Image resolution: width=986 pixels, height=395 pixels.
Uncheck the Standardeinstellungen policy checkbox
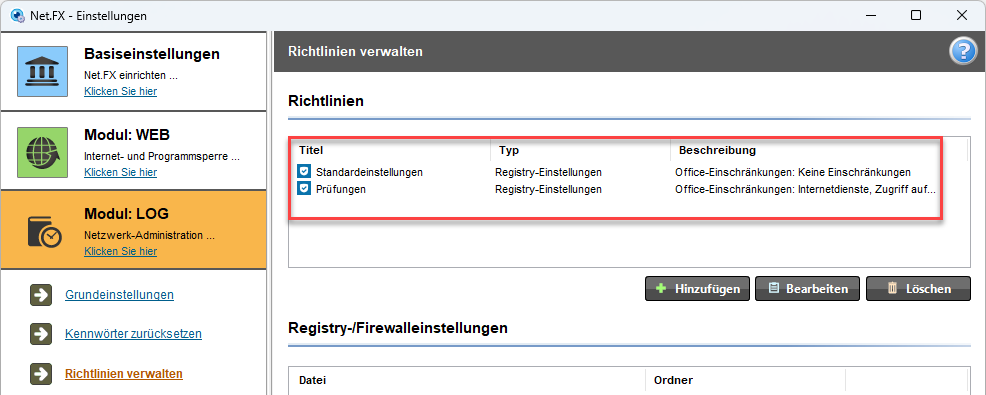pos(304,172)
